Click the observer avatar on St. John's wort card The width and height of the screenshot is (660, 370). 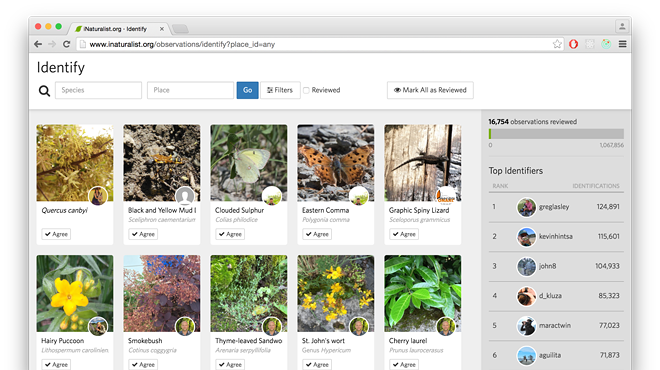(x=359, y=327)
